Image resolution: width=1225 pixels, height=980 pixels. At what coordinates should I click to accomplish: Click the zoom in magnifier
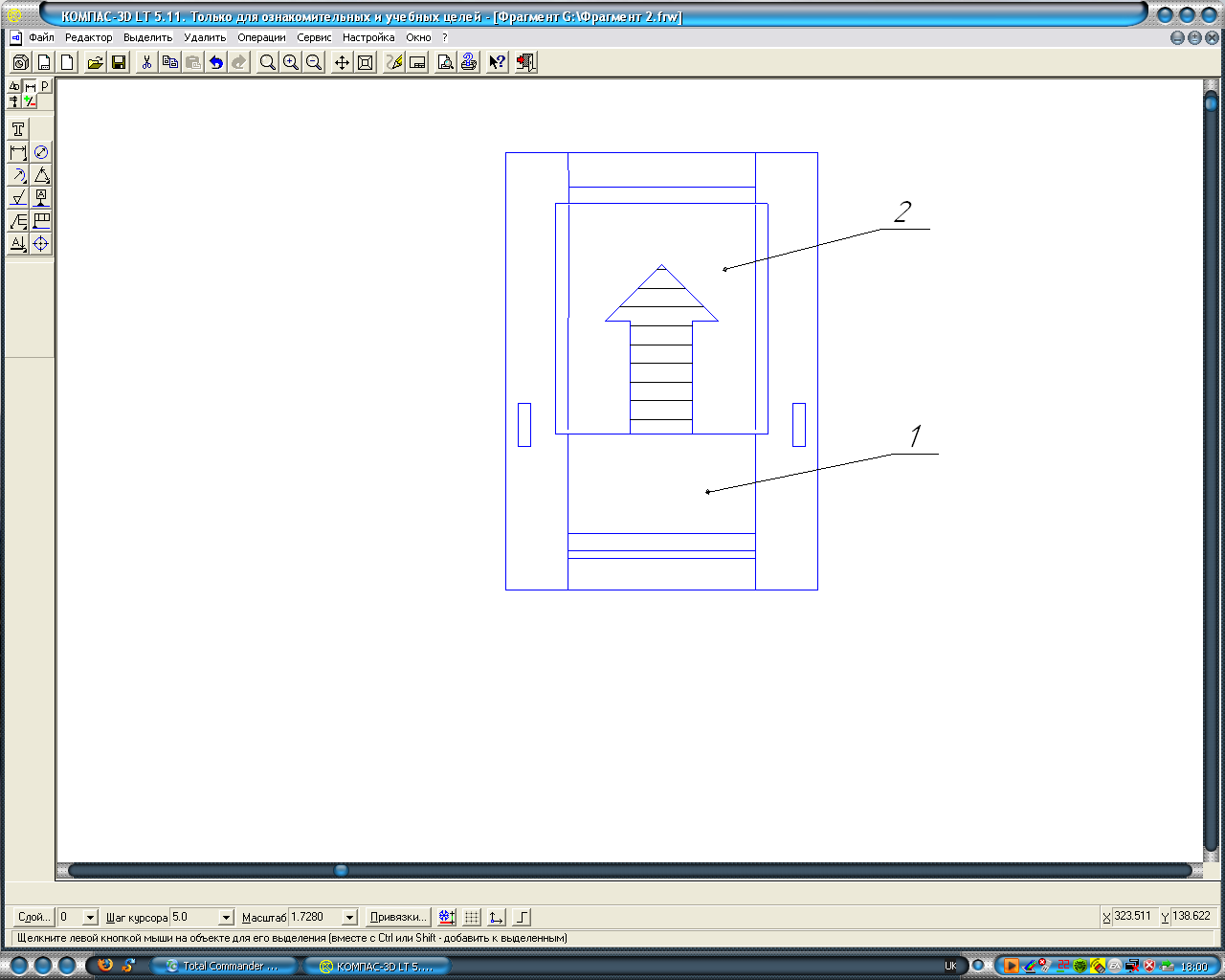291,62
